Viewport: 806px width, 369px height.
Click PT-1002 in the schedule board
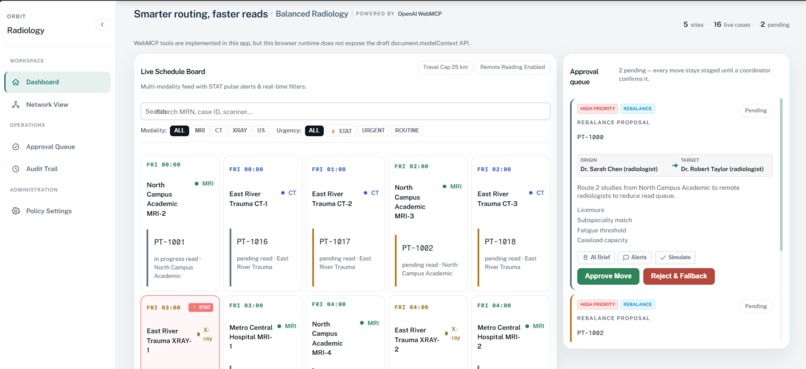click(x=417, y=248)
